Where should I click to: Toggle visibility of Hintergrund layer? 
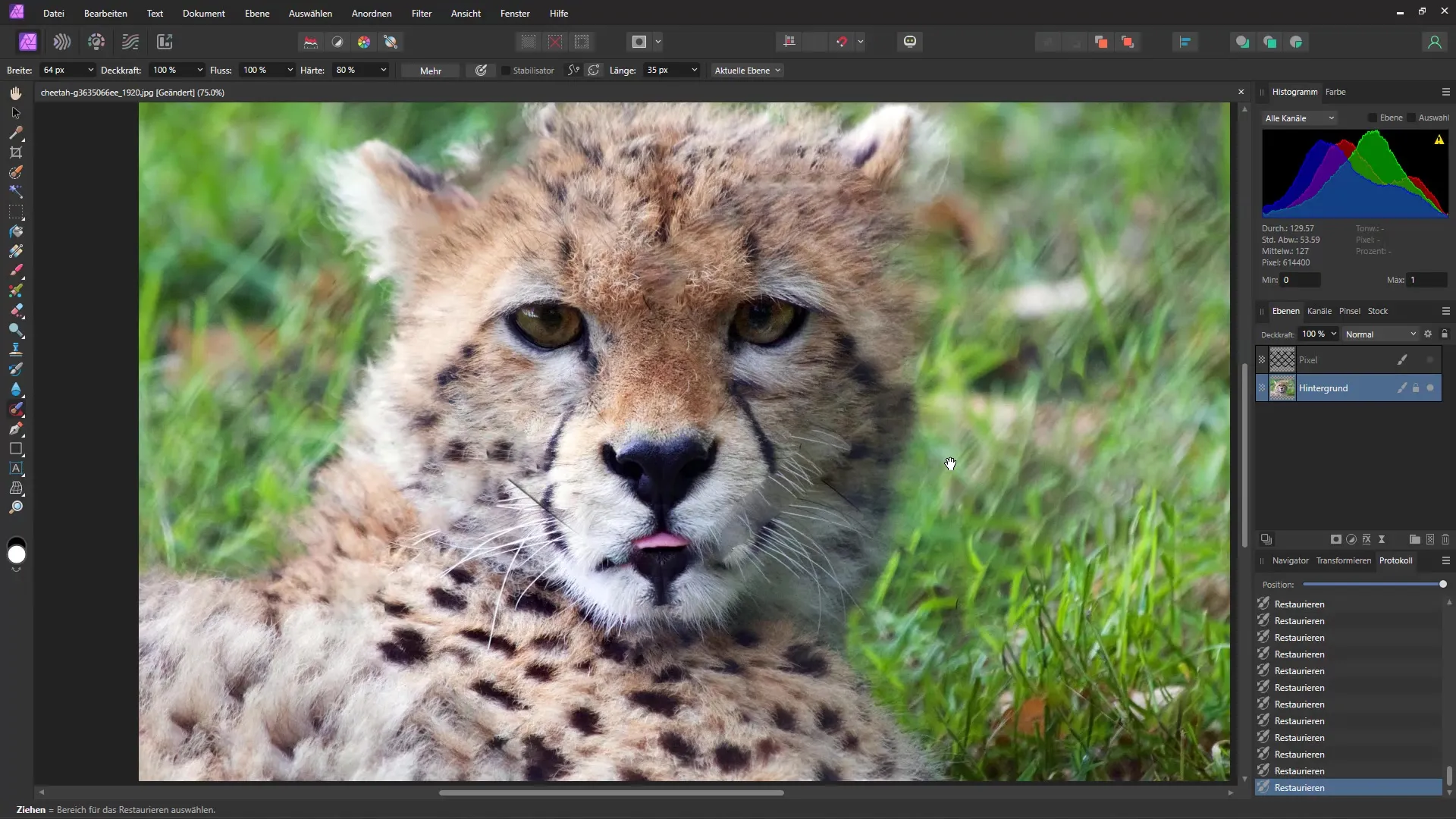(x=1430, y=388)
